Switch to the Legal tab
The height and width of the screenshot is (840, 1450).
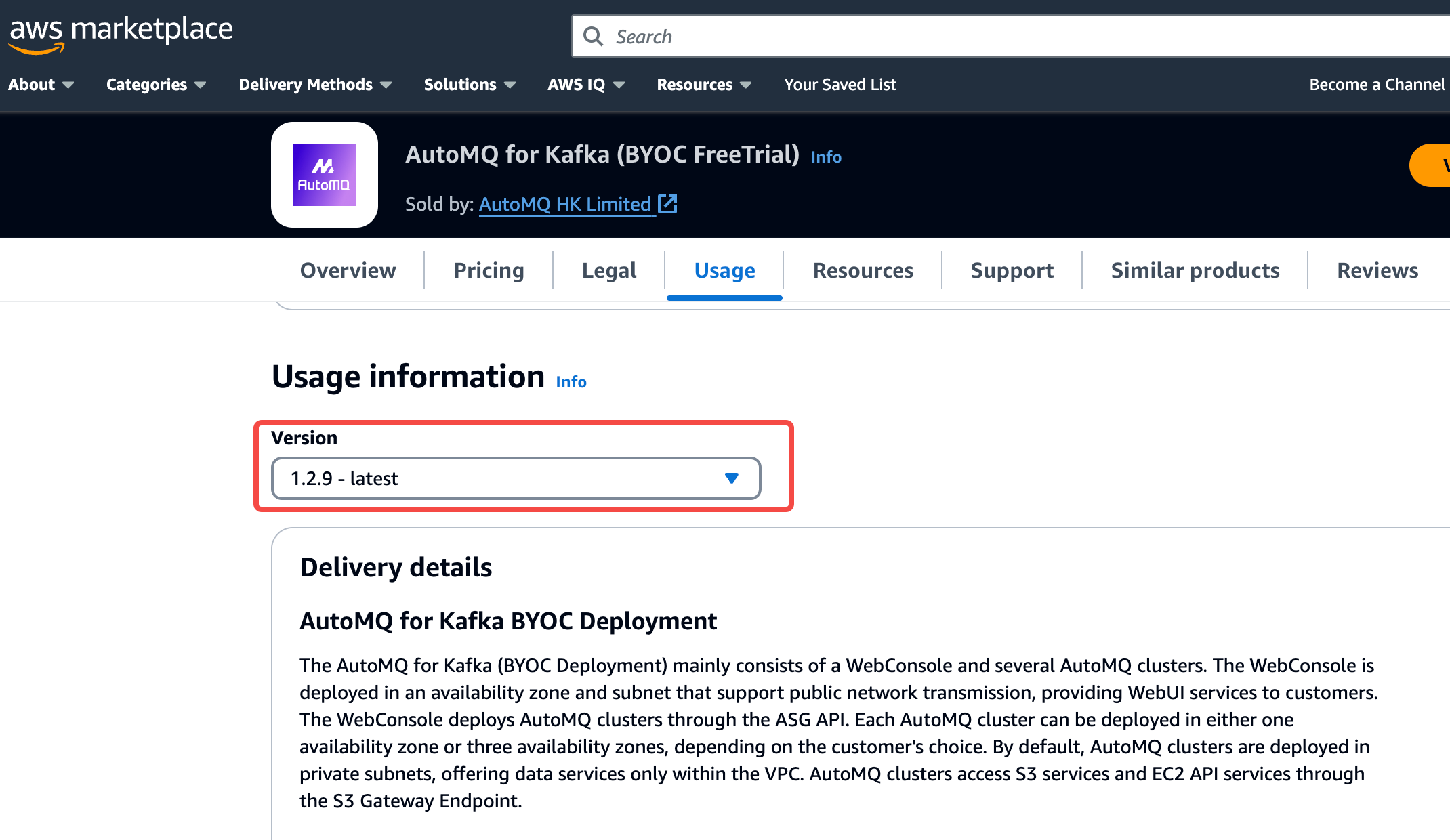pos(609,270)
